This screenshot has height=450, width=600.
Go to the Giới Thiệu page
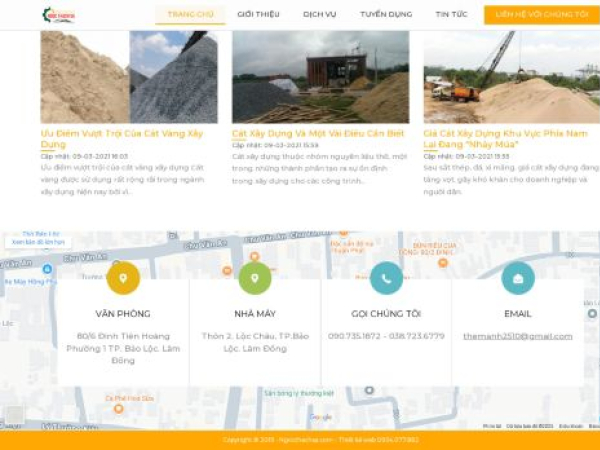click(x=259, y=15)
